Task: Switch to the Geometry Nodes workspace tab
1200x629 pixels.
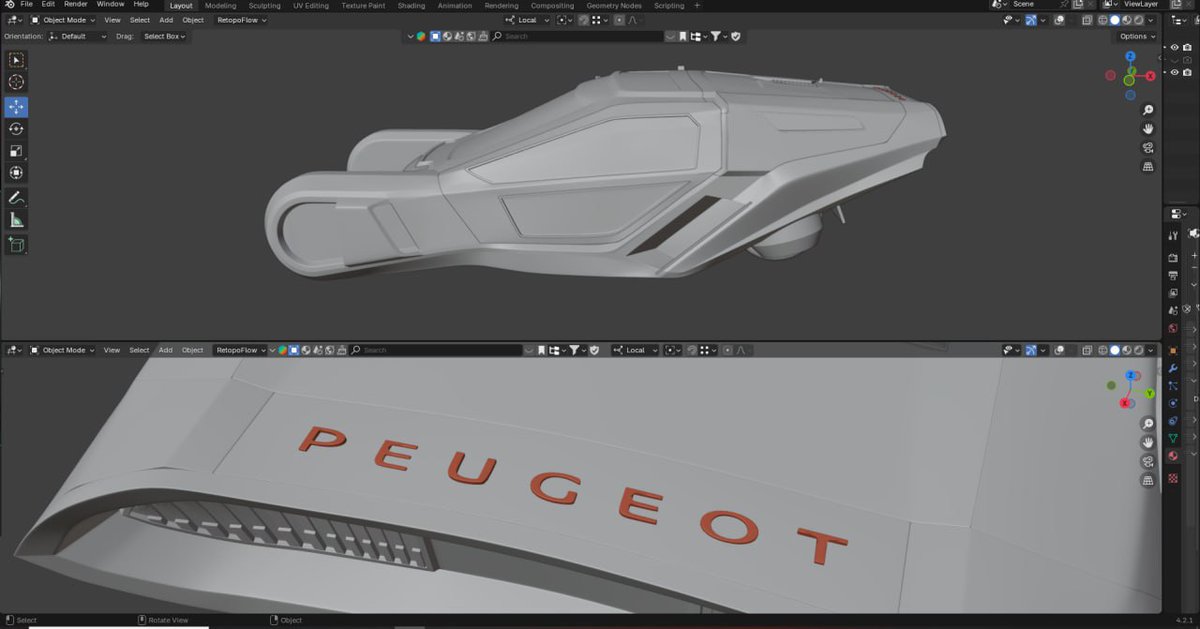Action: point(614,5)
